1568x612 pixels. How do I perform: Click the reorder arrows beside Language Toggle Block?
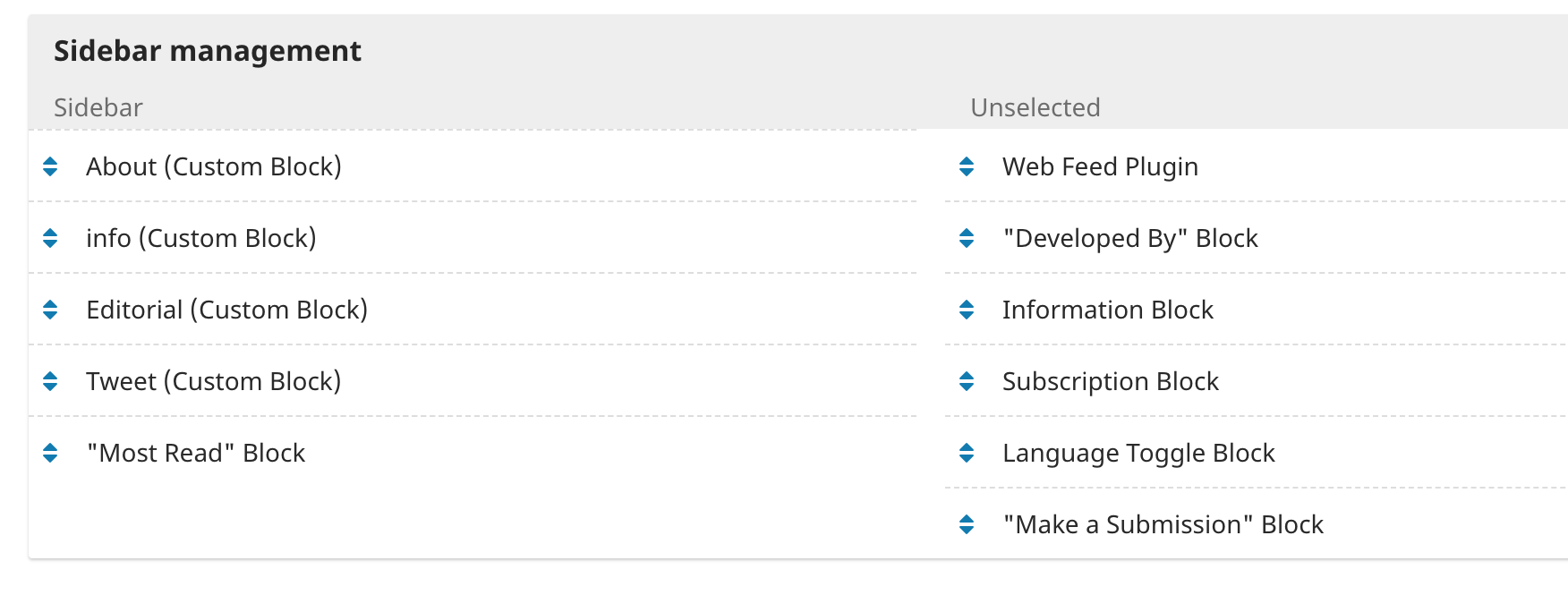[967, 453]
